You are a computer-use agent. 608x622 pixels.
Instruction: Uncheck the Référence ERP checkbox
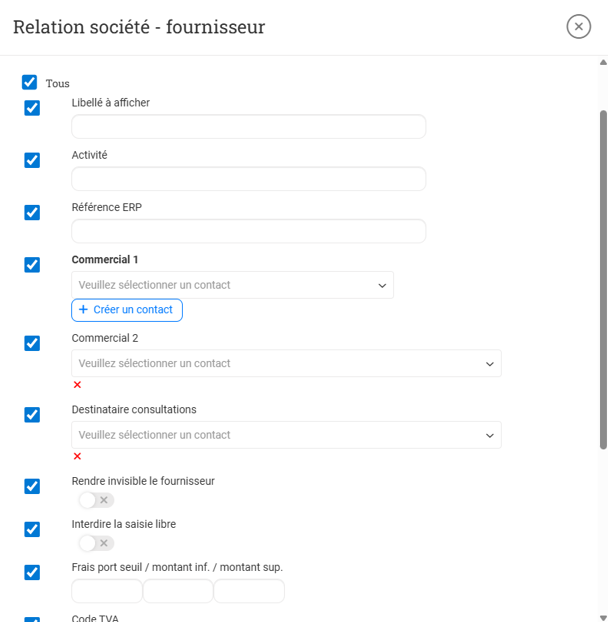[32, 212]
